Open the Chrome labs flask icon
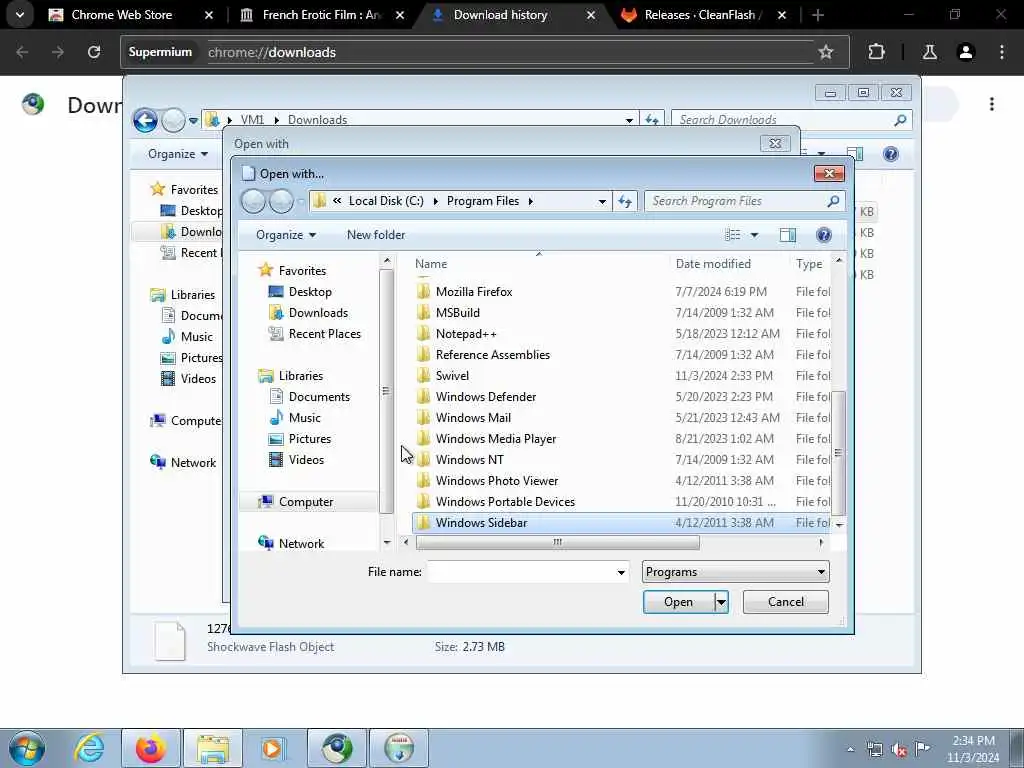Screen dimensions: 1024x768 [x=929, y=52]
